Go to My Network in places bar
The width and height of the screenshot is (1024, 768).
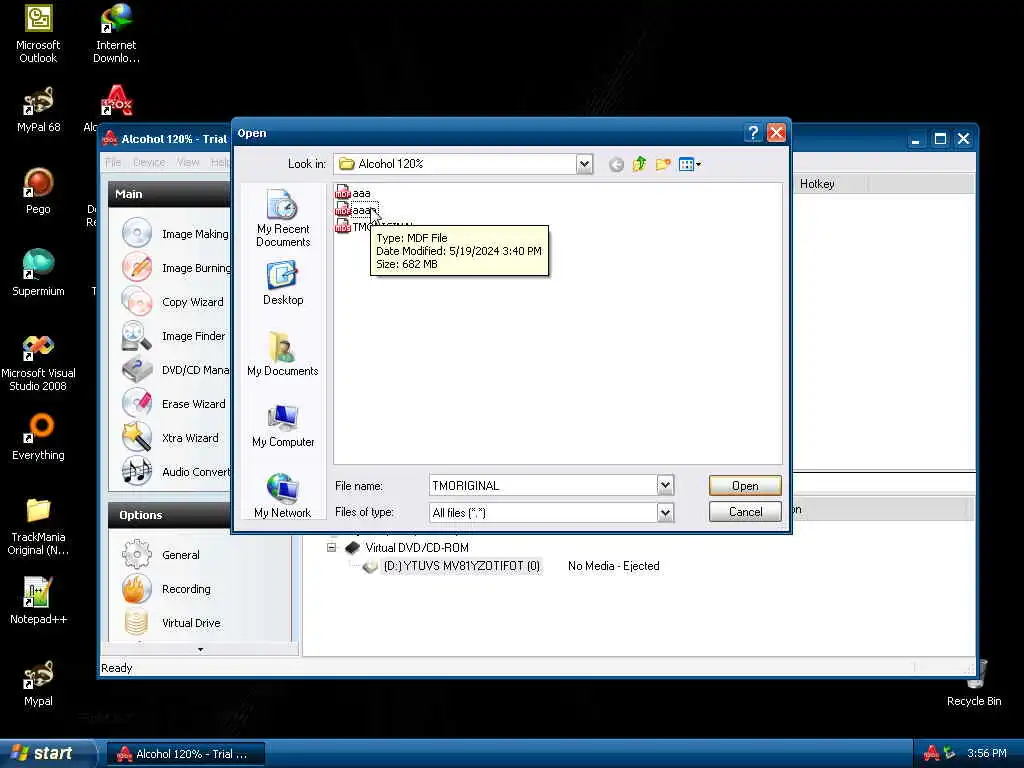click(x=283, y=496)
